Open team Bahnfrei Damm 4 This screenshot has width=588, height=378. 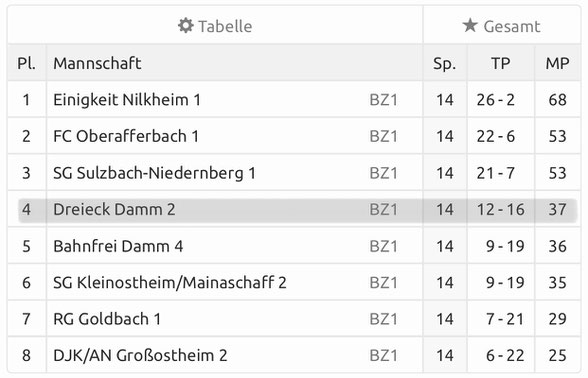pos(118,246)
